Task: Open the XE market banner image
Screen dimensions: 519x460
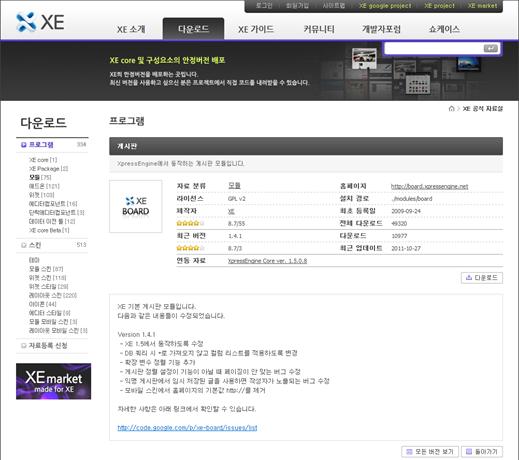Action: pos(53,381)
